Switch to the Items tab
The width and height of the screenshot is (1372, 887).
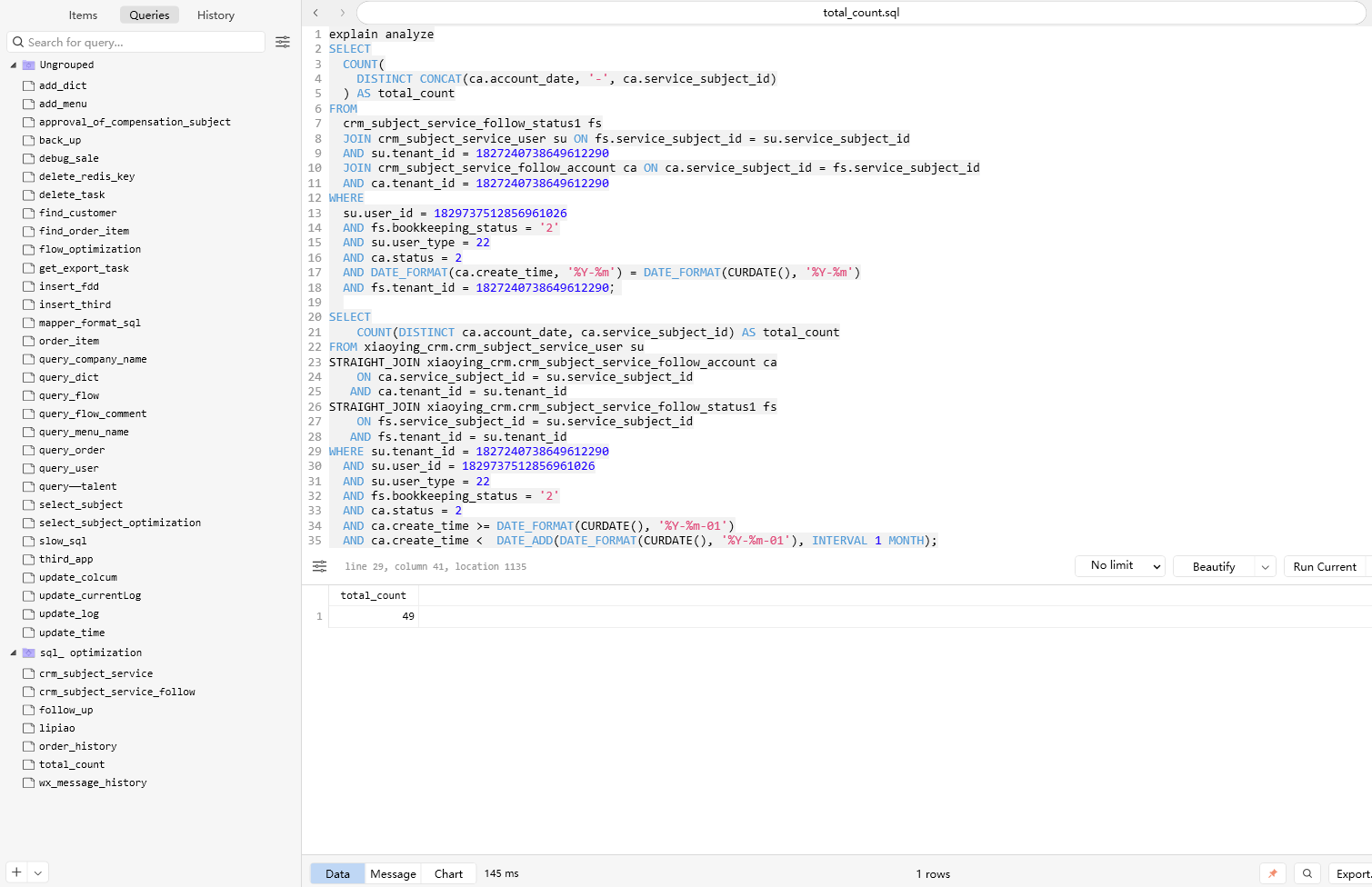[x=83, y=15]
